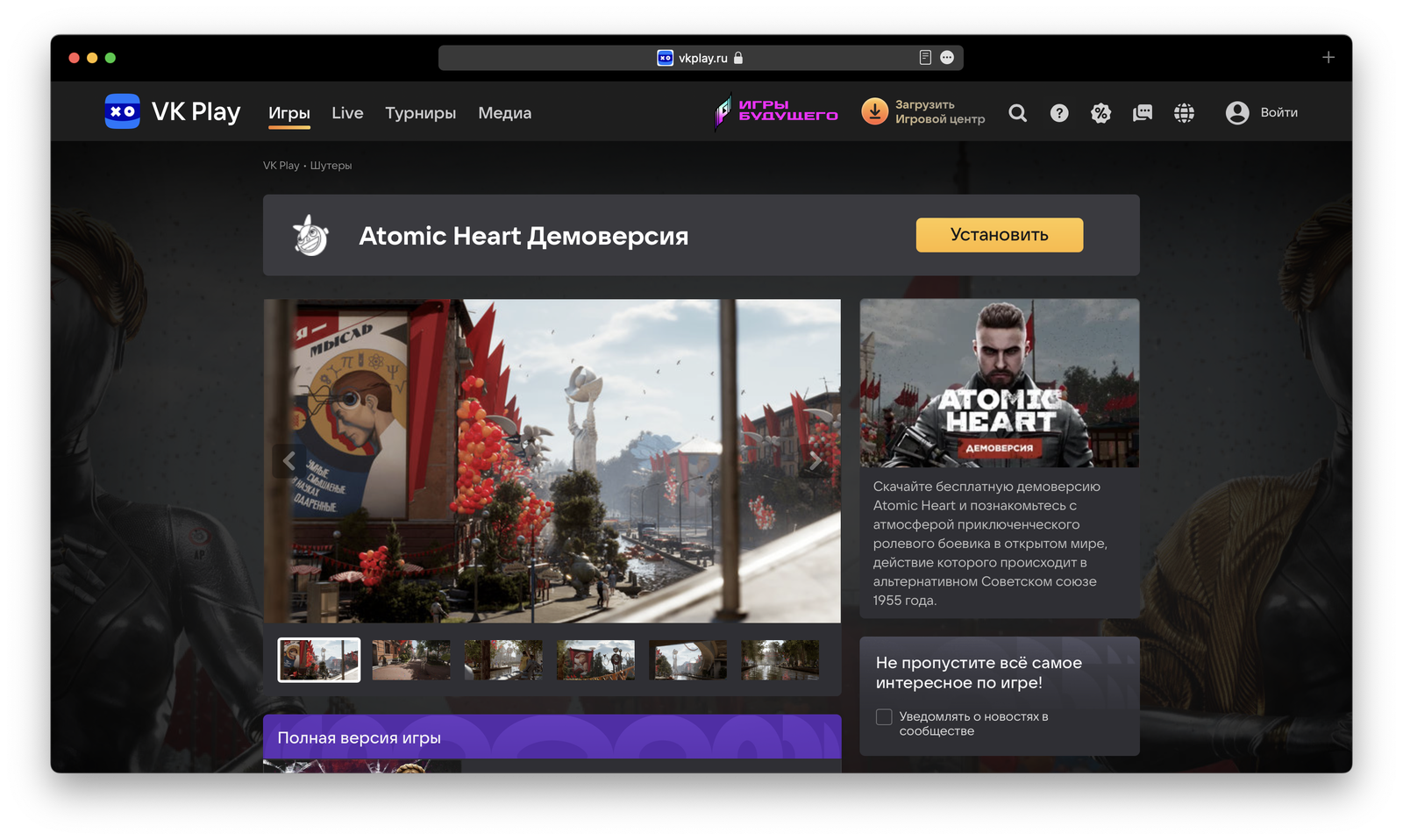Click the vkplay.ru address bar
The width and height of the screenshot is (1403, 840).
pyautogui.click(x=701, y=57)
